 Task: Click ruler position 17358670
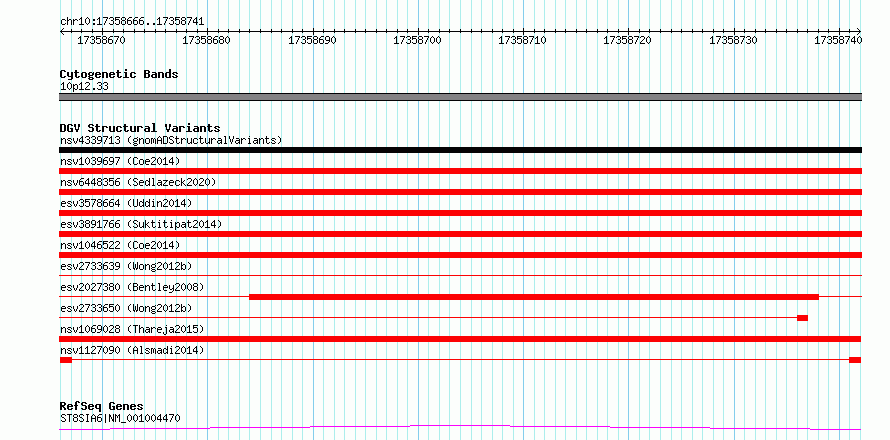(102, 40)
